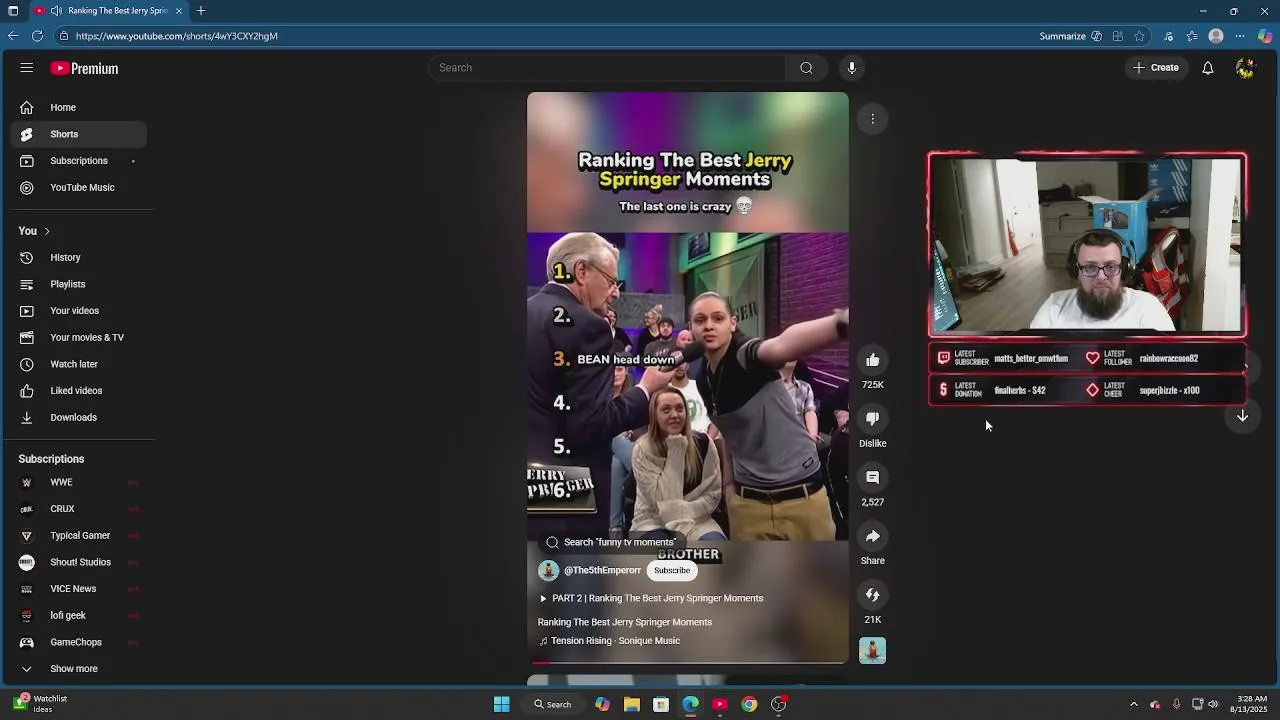Open the comments showing 2,527
The height and width of the screenshot is (720, 1280).
873,478
